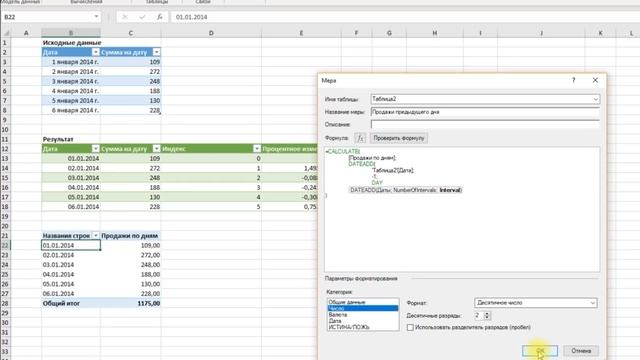The height and width of the screenshot is (360, 640).
Task: Expand the Имя таблицы combo box
Action: click(x=596, y=99)
